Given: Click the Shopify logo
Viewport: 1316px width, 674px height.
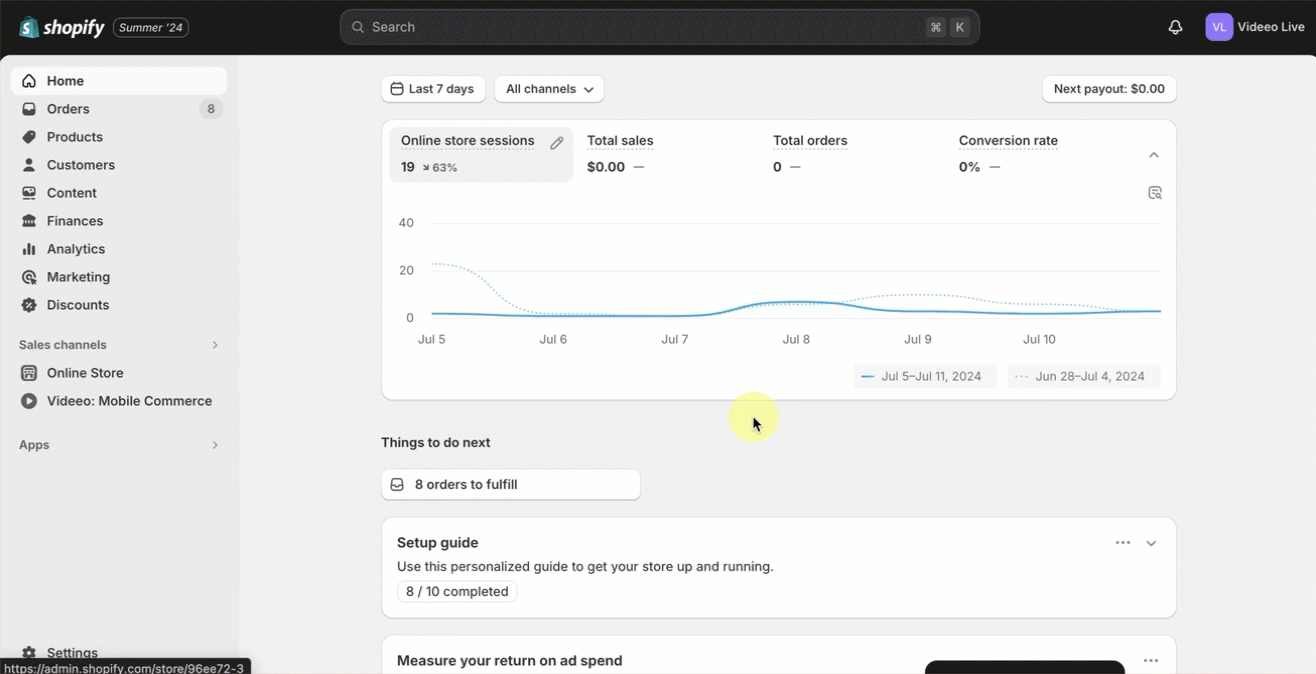Looking at the screenshot, I should (x=62, y=27).
